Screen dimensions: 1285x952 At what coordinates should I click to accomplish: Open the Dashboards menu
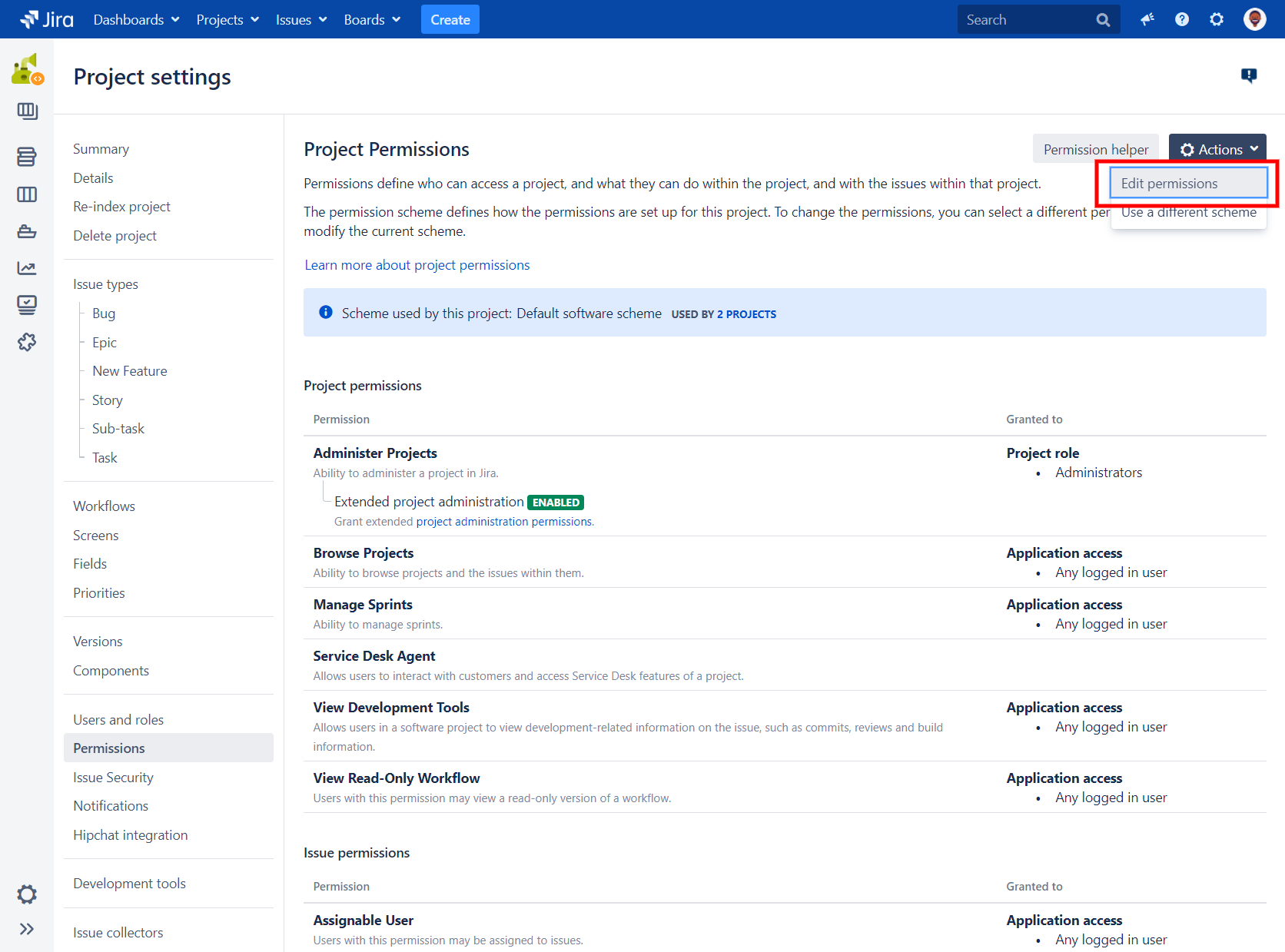click(135, 19)
